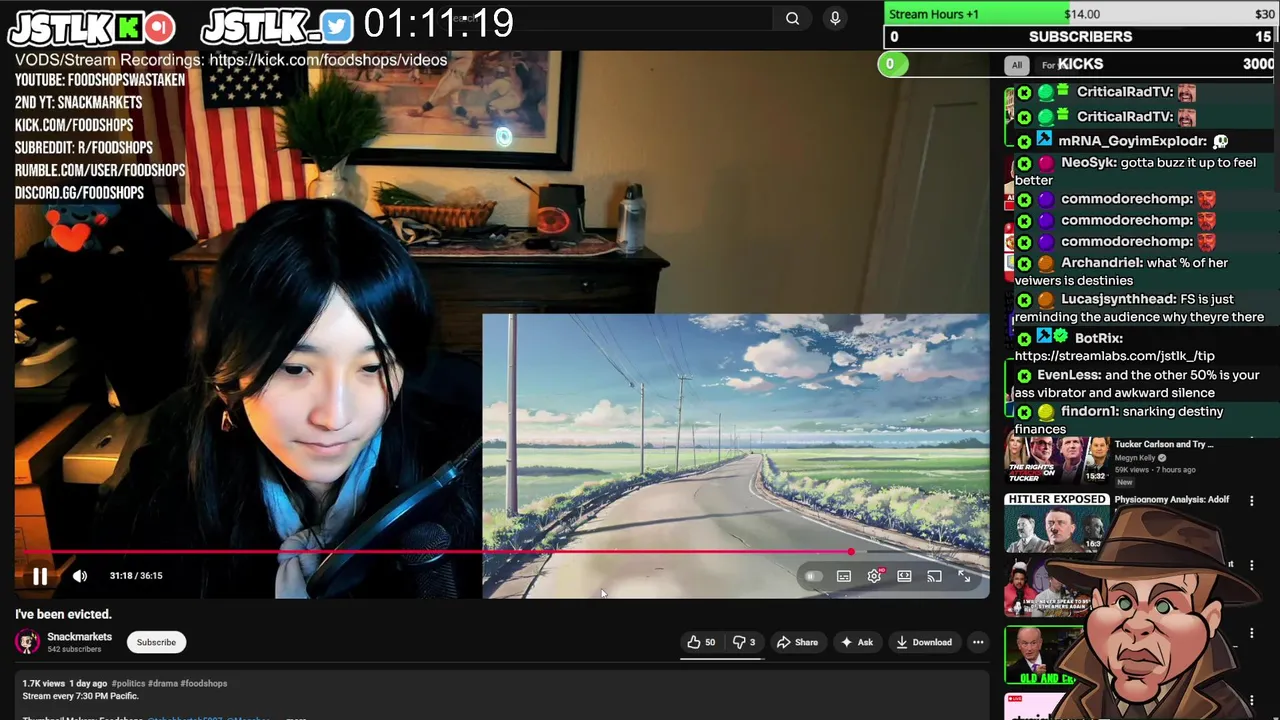
Task: Toggle the autoplay switch in player
Action: tap(813, 577)
